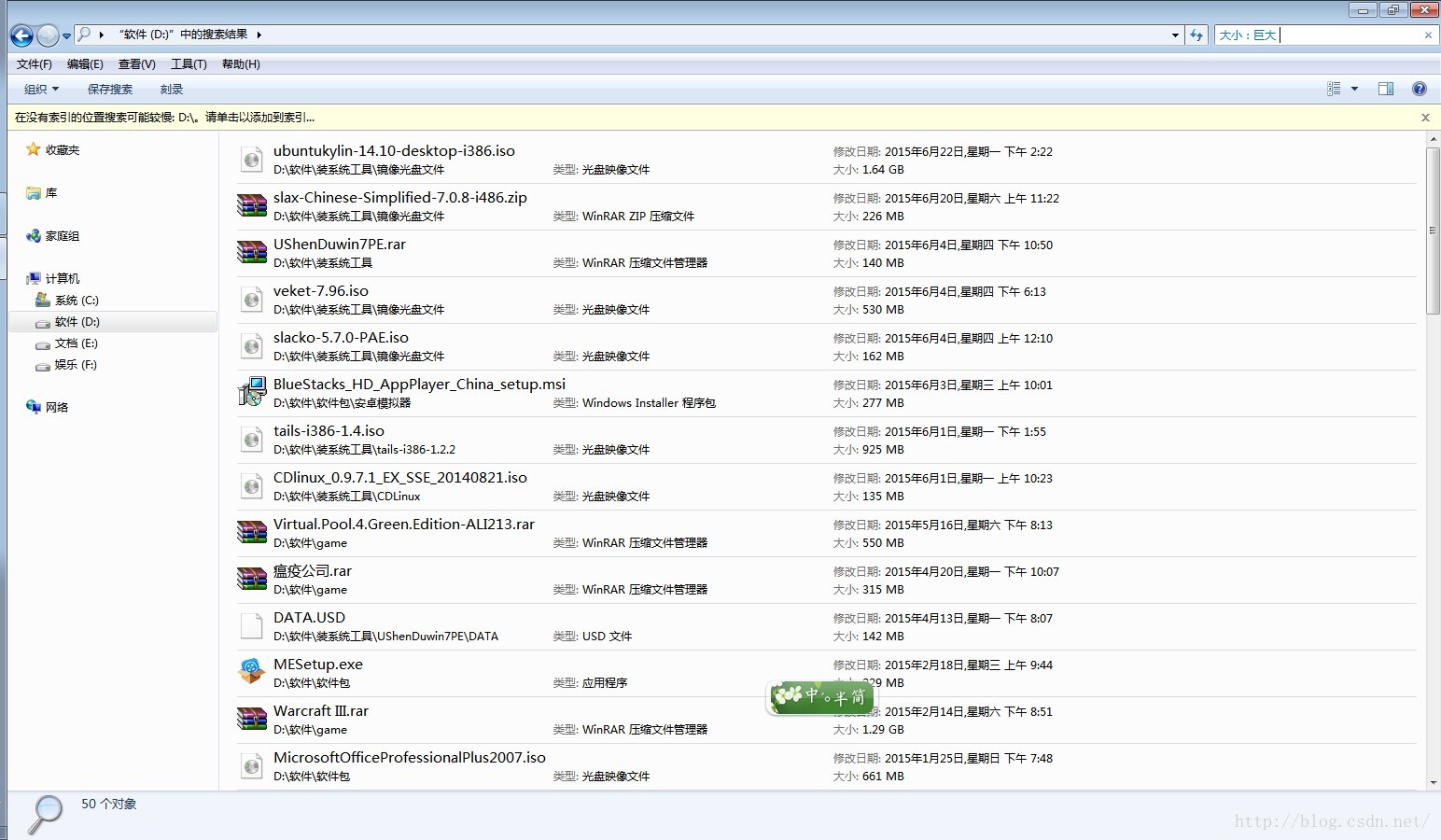1441x840 pixels.
Task: Expand the 组织 dropdown
Action: click(41, 90)
